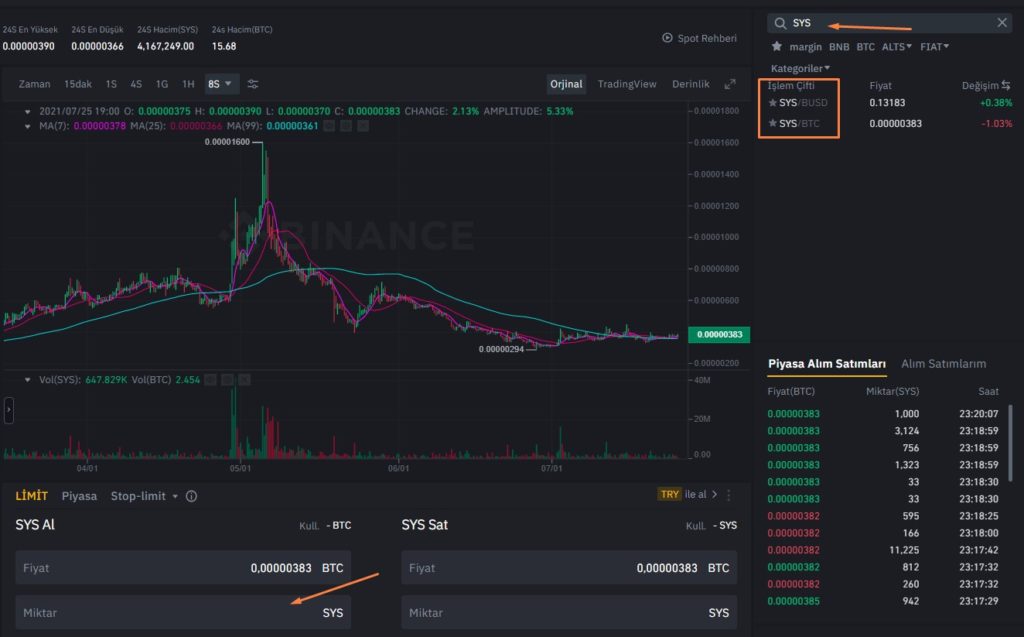This screenshot has height=637, width=1024.
Task: Click current price label 0.00000383 on axis
Action: (719, 335)
